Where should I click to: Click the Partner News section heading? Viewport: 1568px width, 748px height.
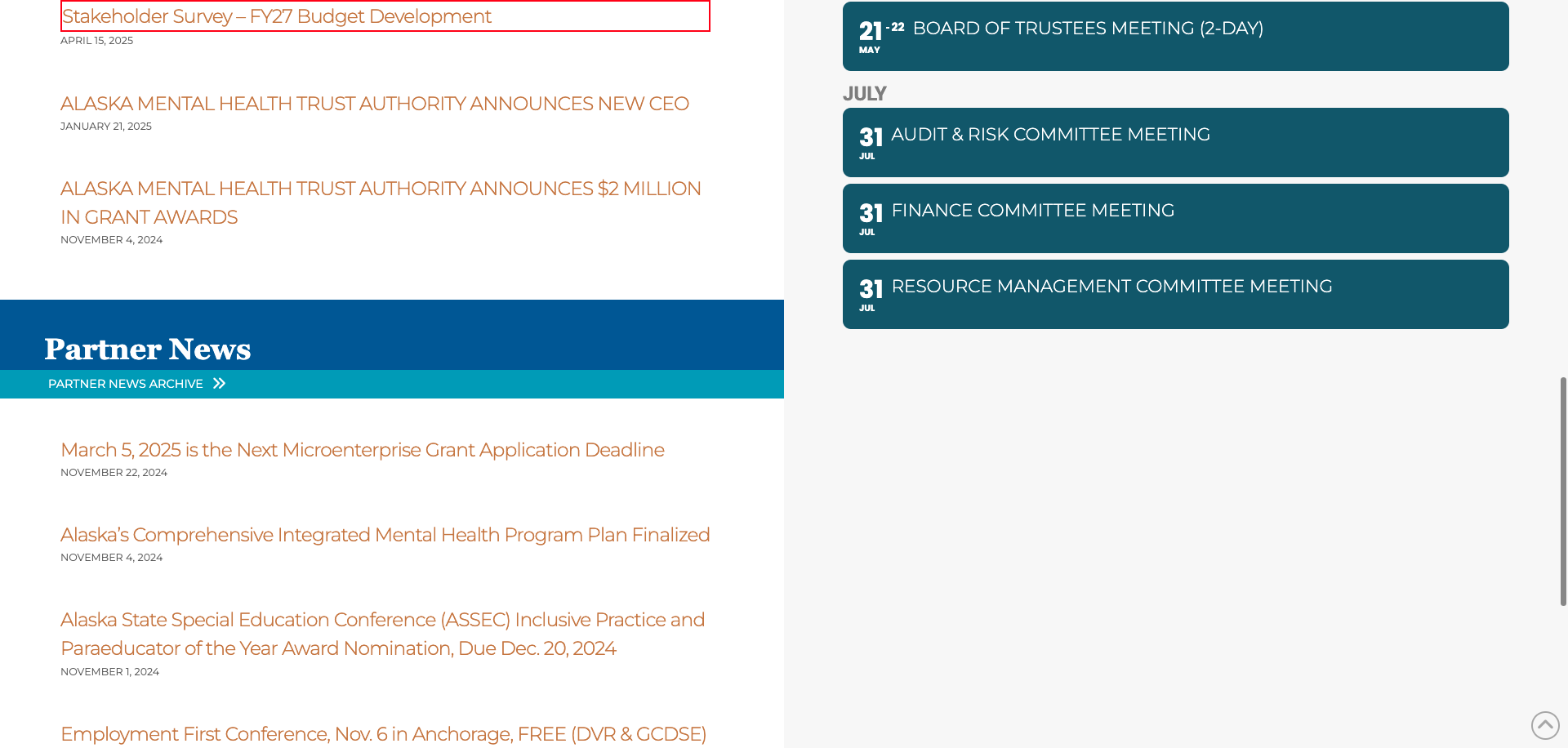click(x=148, y=349)
